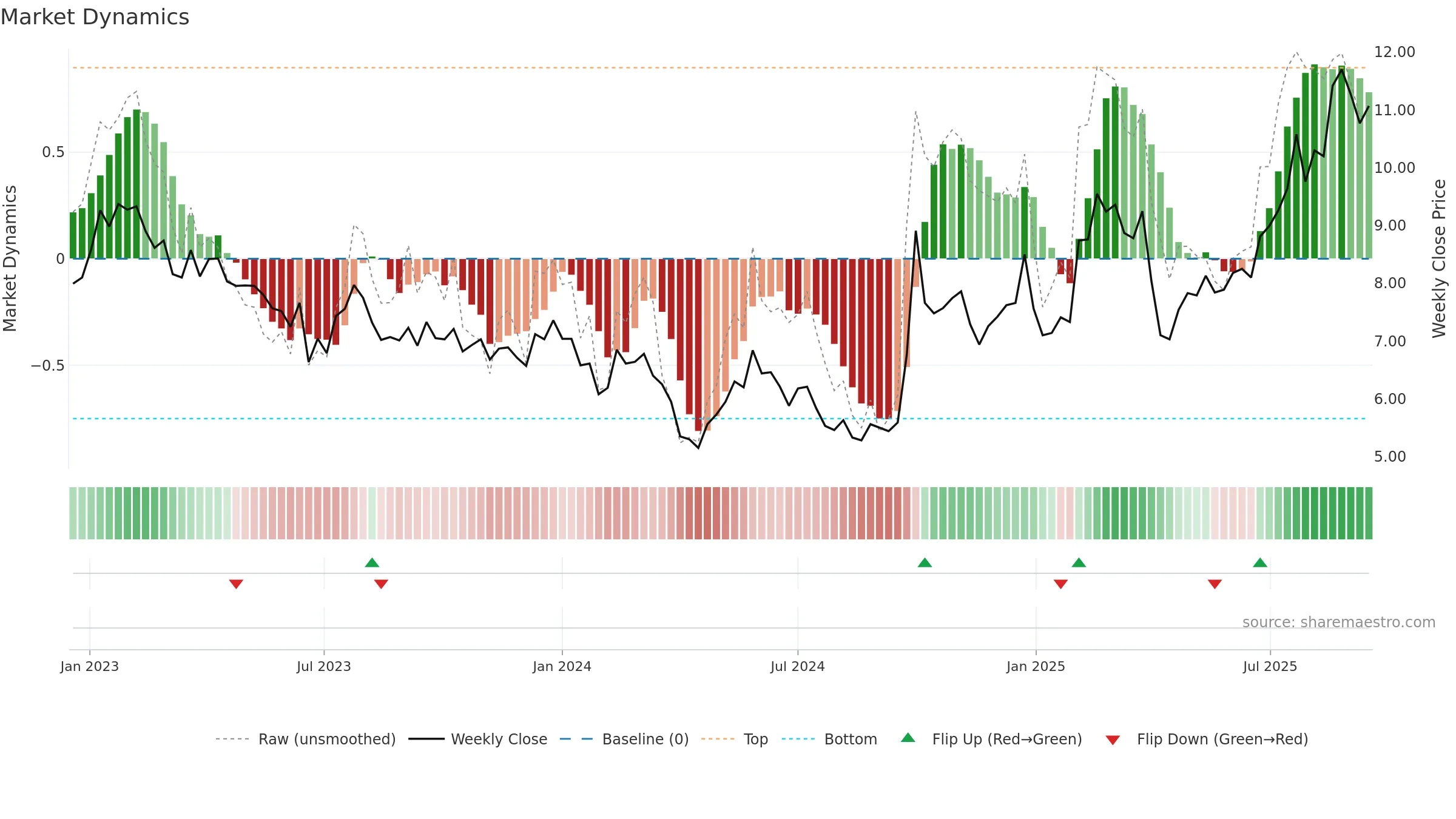Click the orange dotted Top threshold line
The image size is (1456, 819).
[720, 67]
